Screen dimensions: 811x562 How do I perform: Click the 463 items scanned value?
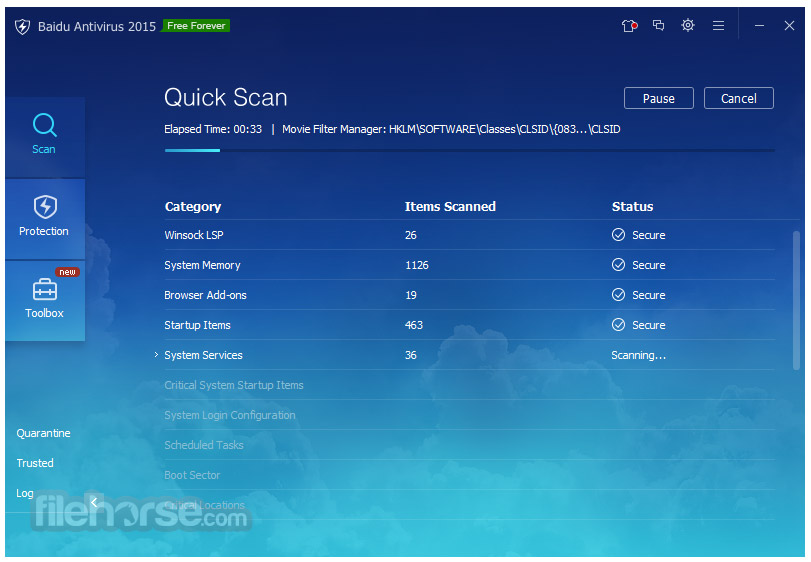tap(414, 325)
